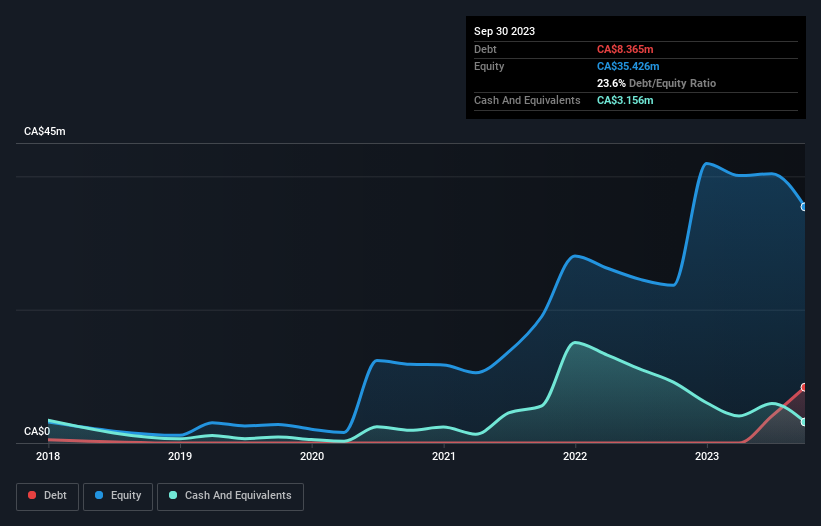Viewport: 821px width, 526px height.
Task: Click the red Debt legend dot
Action: click(32, 495)
